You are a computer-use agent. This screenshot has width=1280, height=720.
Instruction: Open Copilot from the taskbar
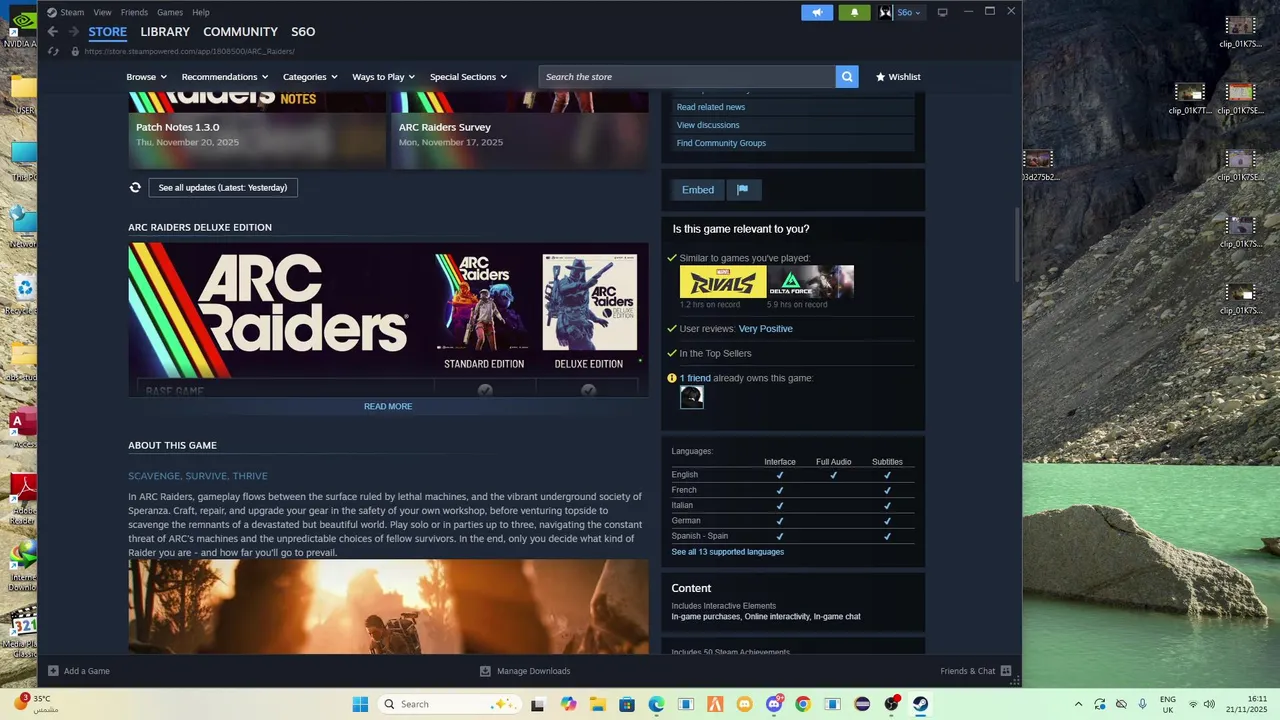tap(568, 704)
